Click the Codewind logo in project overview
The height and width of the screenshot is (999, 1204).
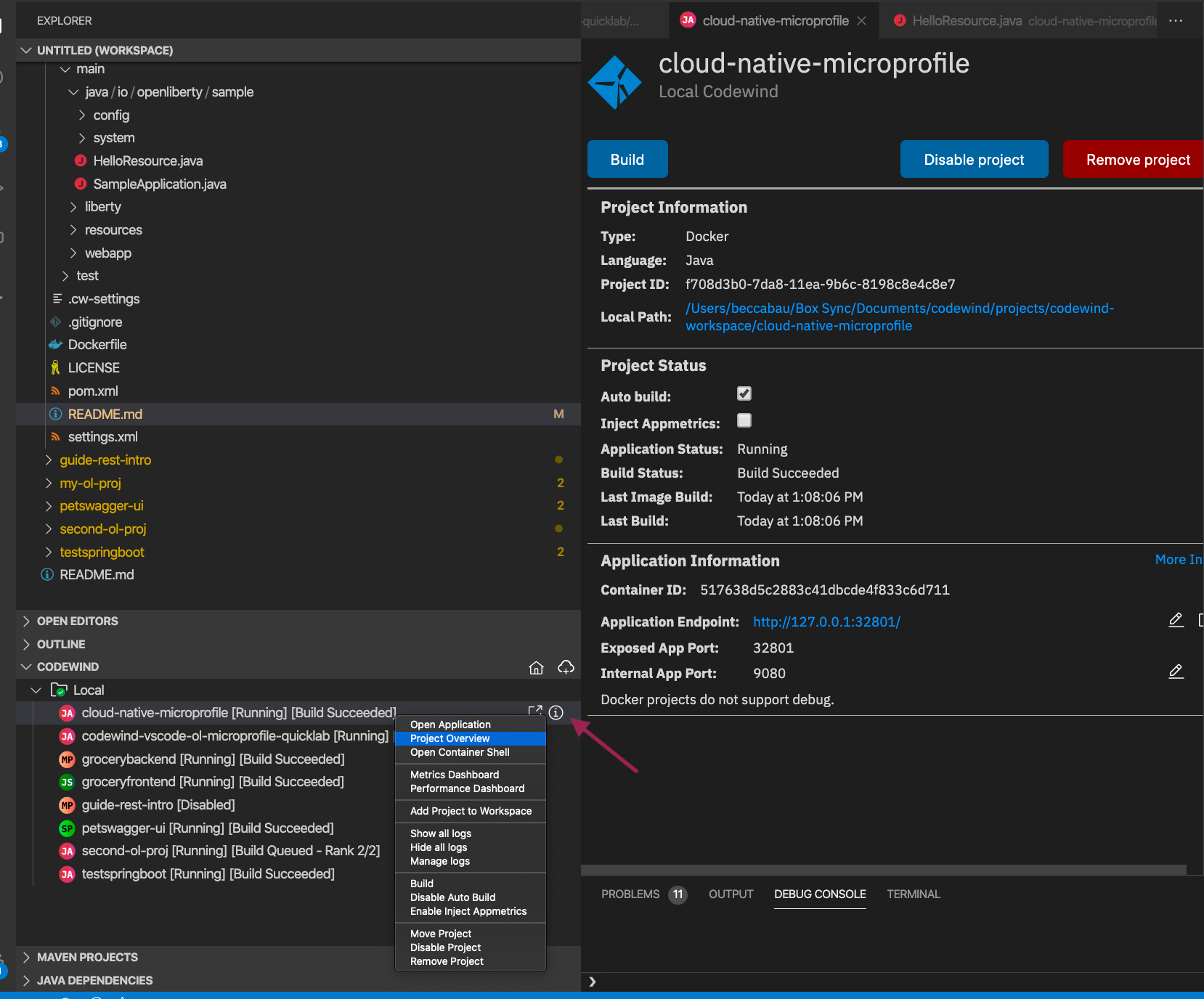point(614,82)
